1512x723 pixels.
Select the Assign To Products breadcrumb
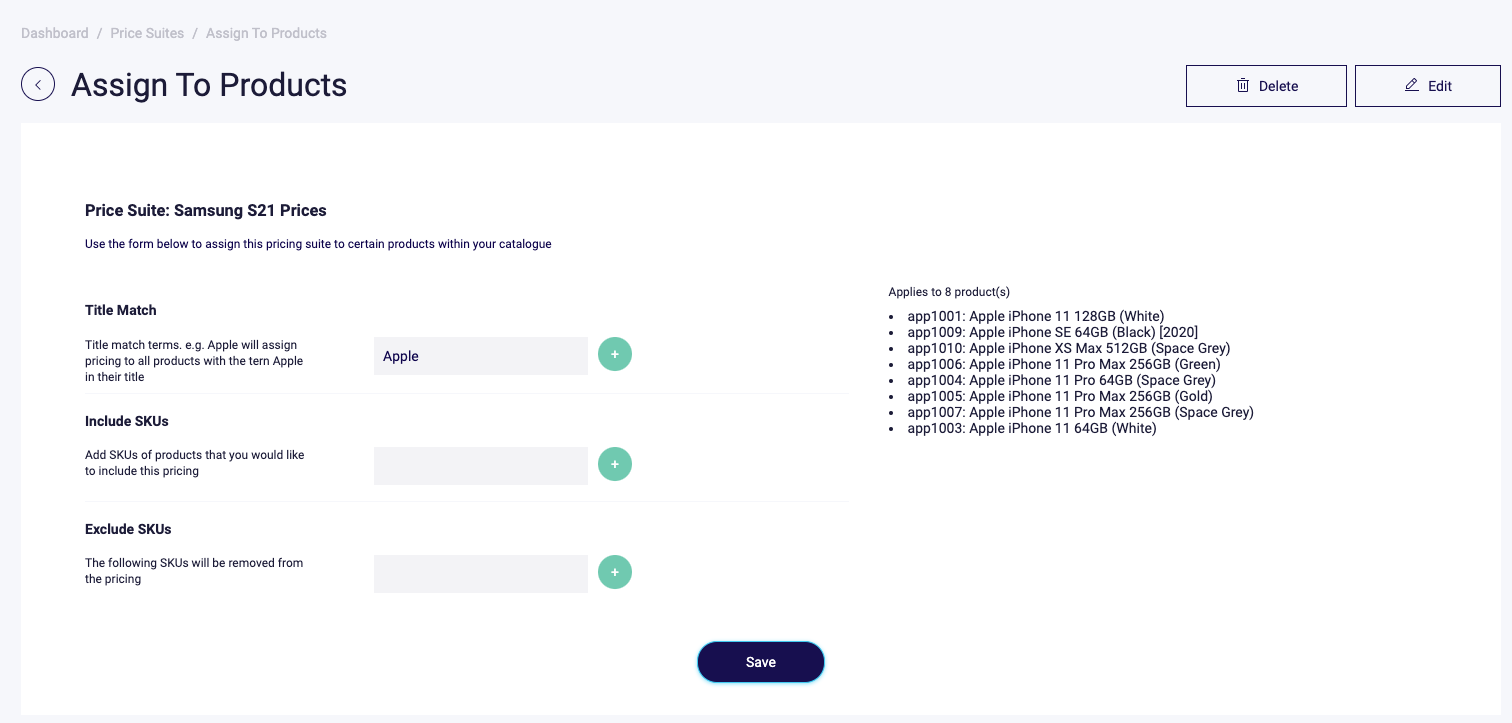[x=266, y=33]
